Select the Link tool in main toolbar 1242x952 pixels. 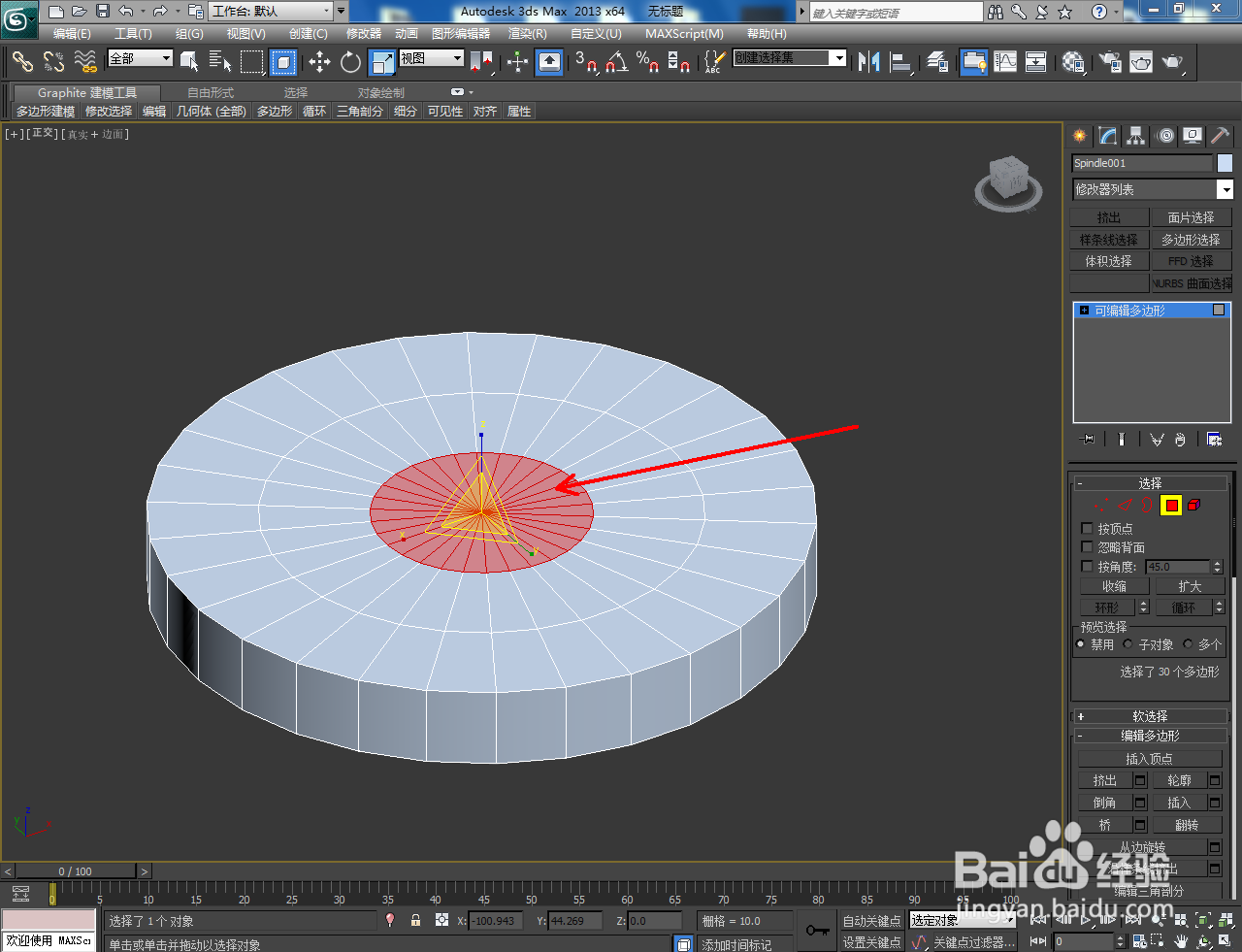point(22,62)
